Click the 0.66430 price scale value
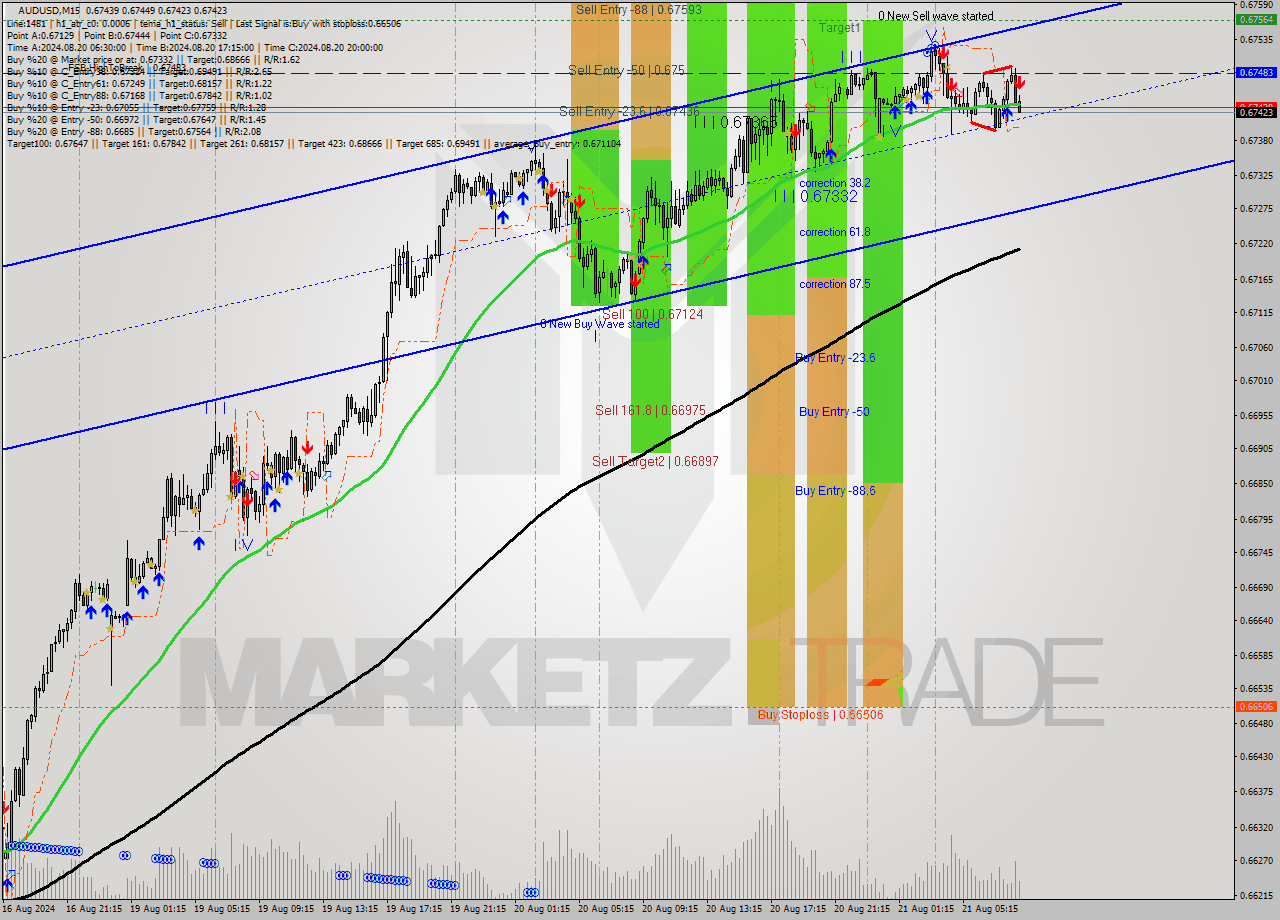 [1256, 757]
